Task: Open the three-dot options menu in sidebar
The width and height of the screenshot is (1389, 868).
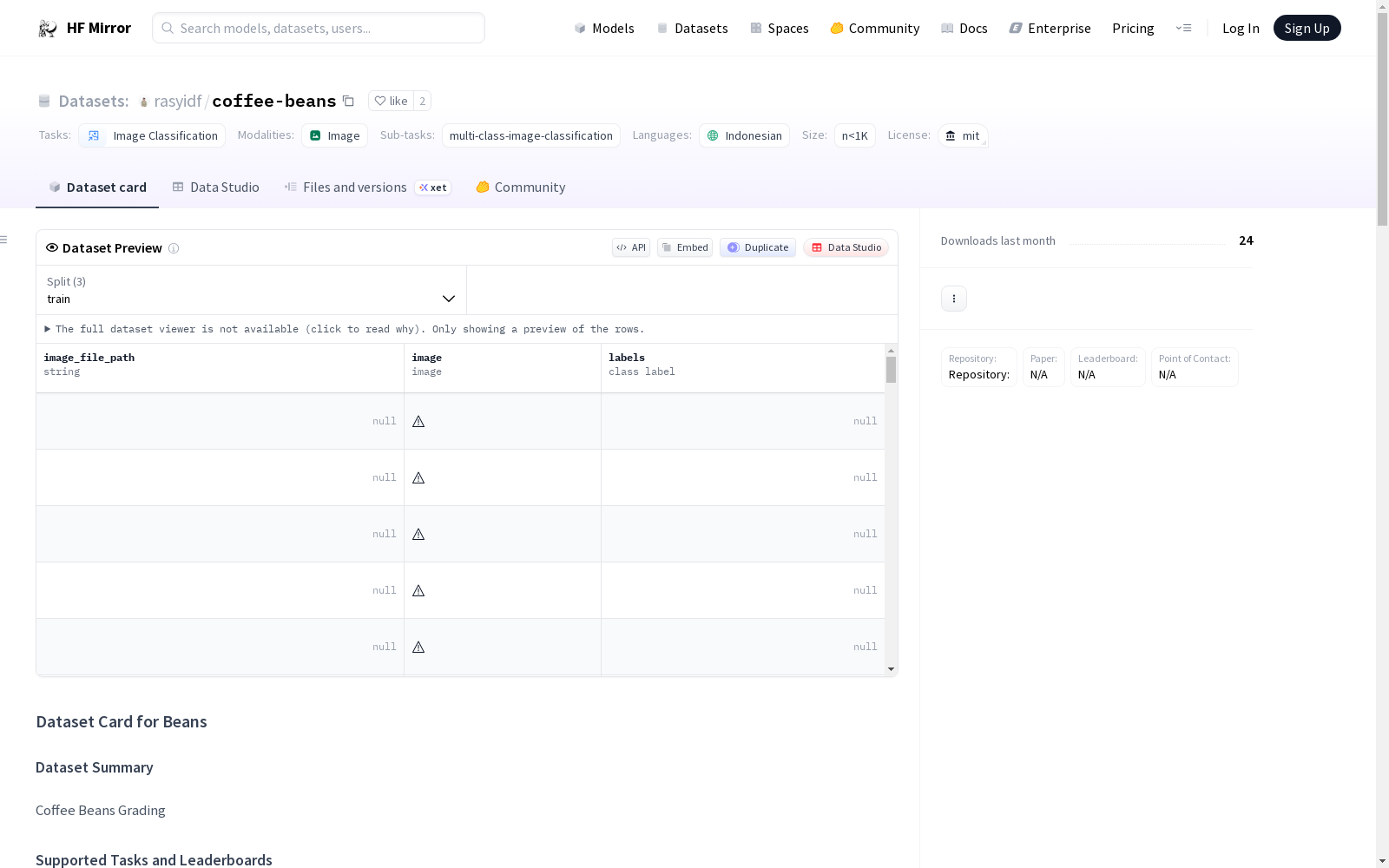Action: pos(954,299)
